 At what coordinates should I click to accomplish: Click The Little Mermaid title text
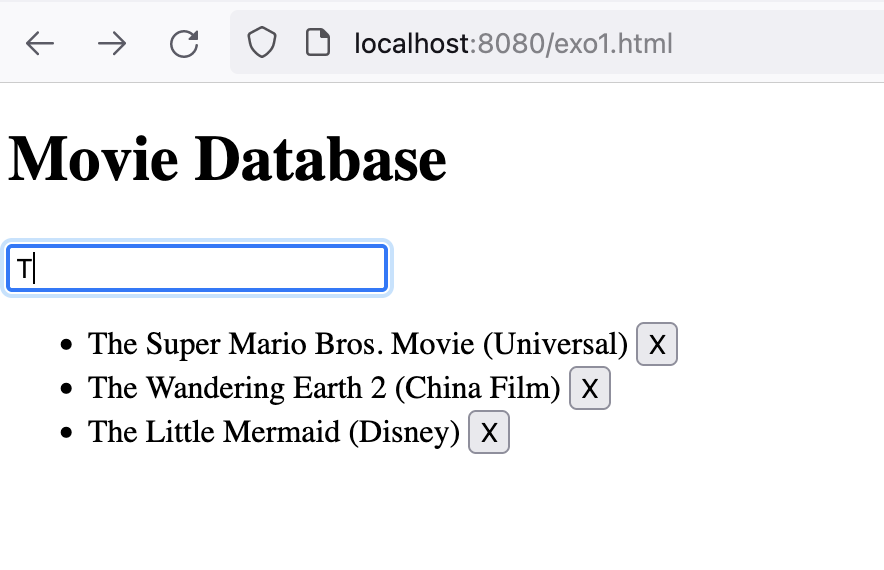215,432
